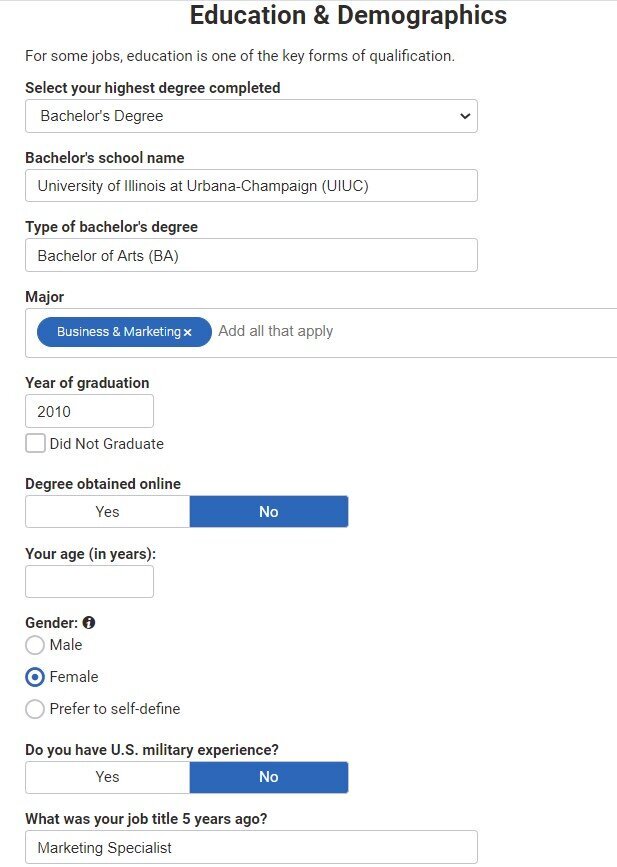Choose No for U.S. military experience
Screen dimensions: 617x867
click(x=269, y=777)
